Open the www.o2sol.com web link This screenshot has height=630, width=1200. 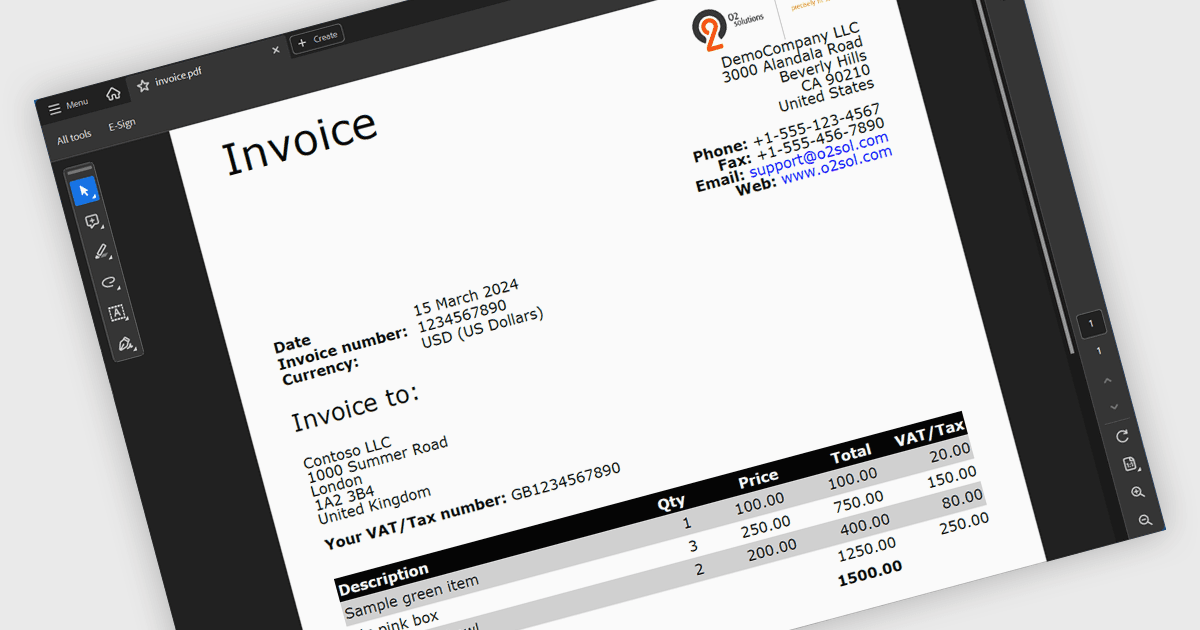[836, 167]
